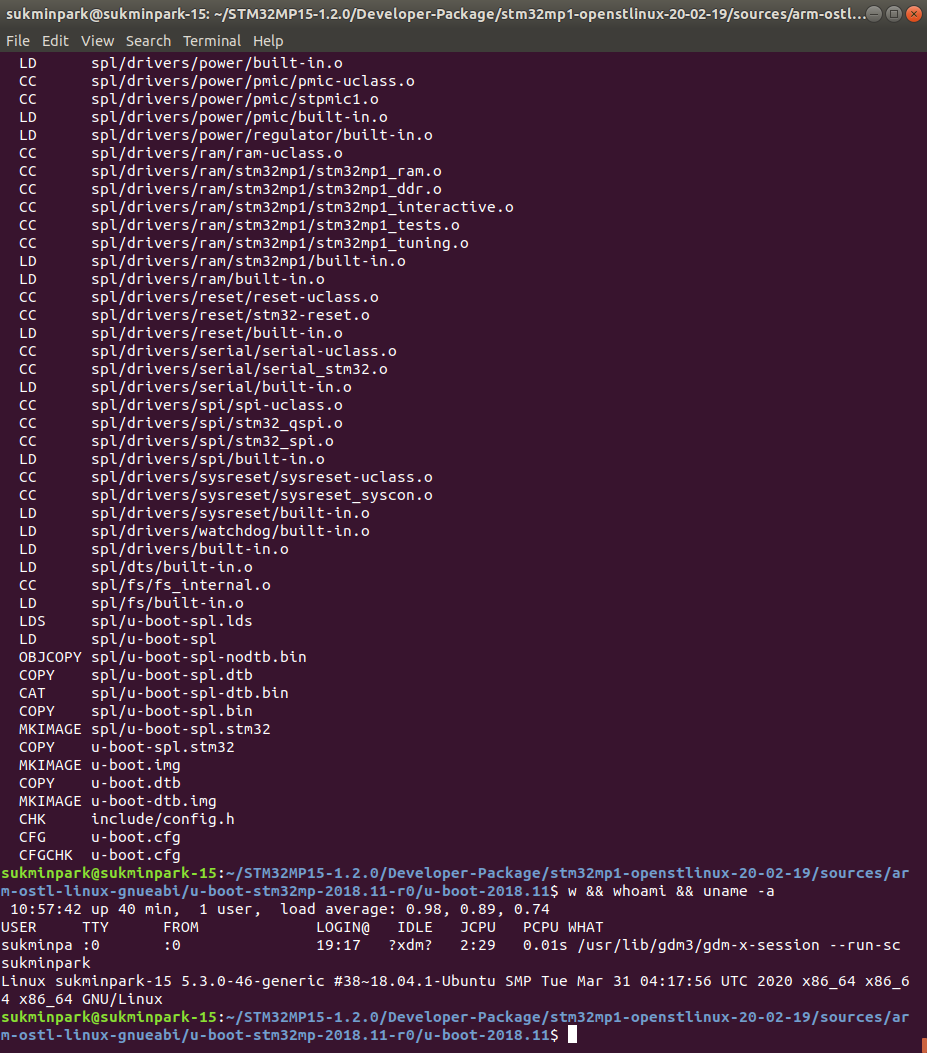Click the stm32mp1_interactive.o build line

(x=266, y=207)
